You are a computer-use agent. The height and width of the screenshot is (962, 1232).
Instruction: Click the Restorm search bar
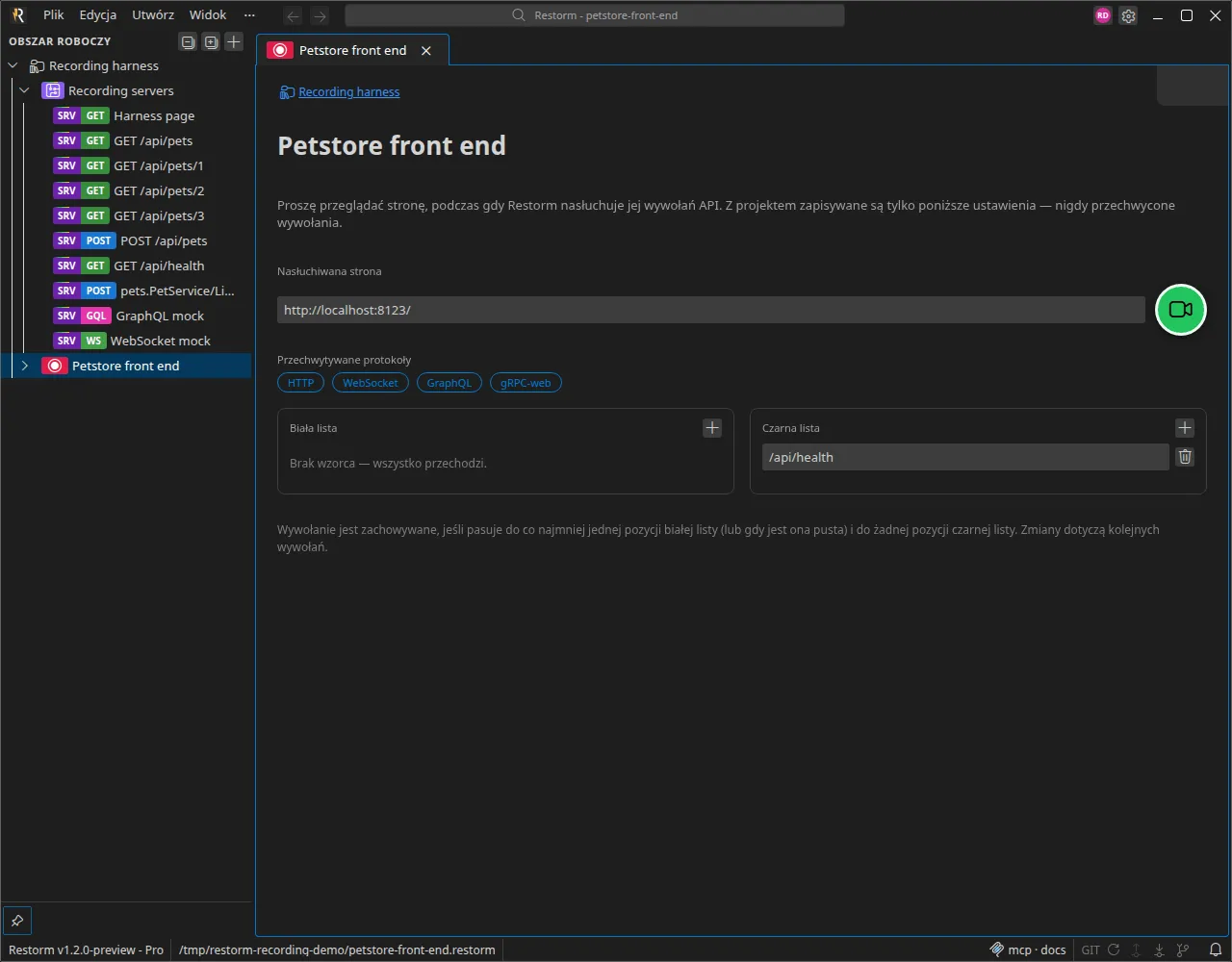[x=595, y=15]
